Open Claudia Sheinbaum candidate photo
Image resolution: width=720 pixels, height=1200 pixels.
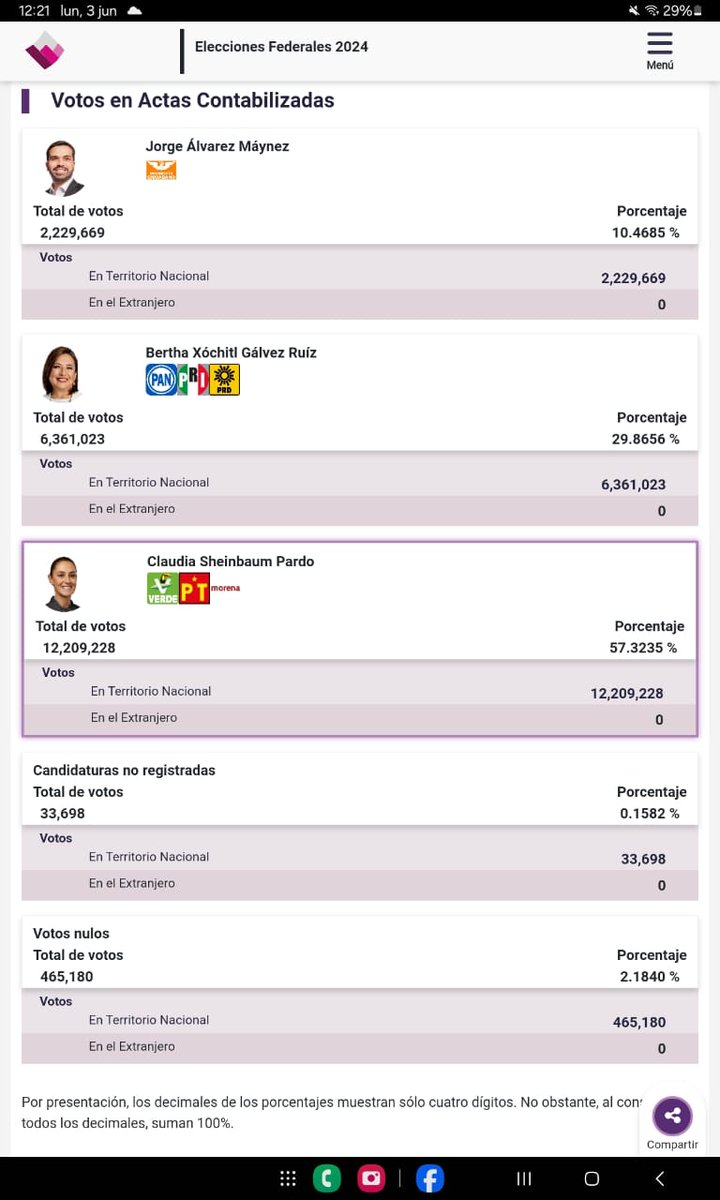click(x=64, y=583)
